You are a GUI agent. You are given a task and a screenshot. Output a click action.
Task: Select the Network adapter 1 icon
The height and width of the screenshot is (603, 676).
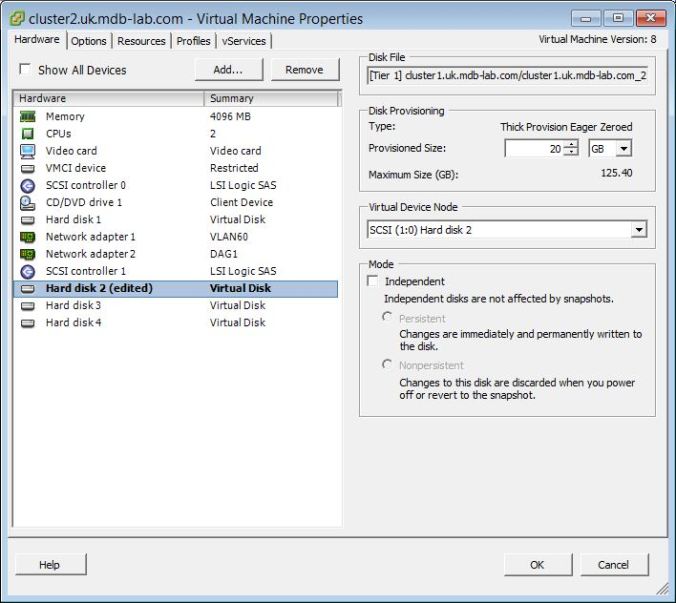click(27, 237)
